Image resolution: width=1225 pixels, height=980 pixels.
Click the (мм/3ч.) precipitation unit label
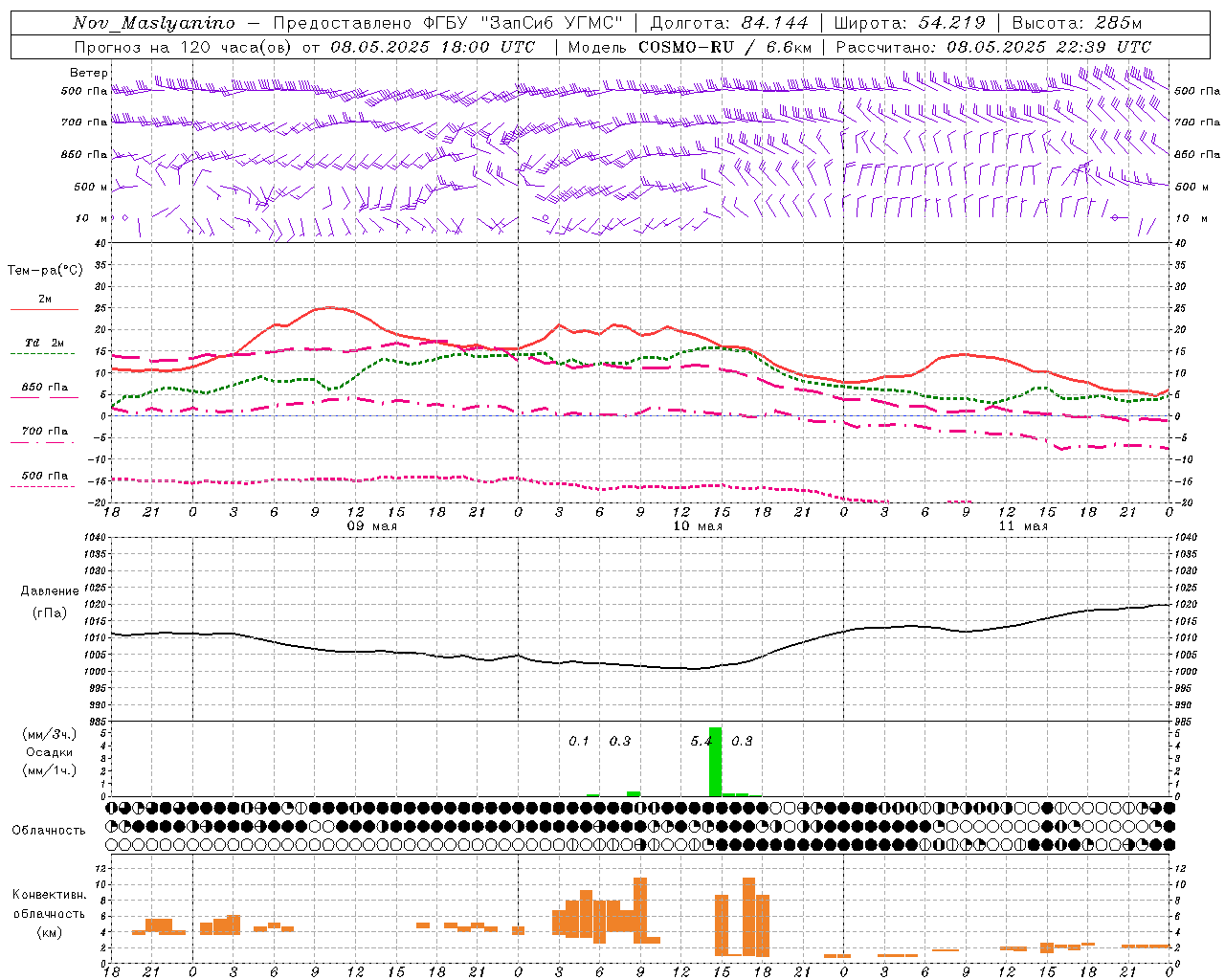(50, 734)
